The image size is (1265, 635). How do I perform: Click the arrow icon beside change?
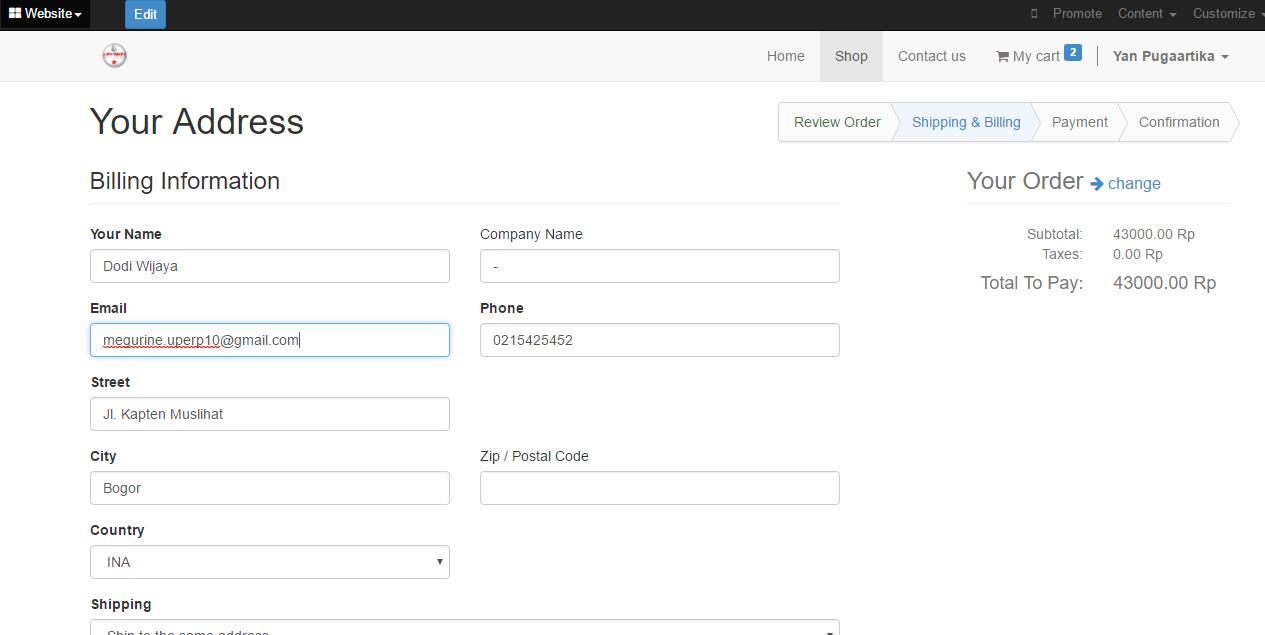tap(1097, 184)
